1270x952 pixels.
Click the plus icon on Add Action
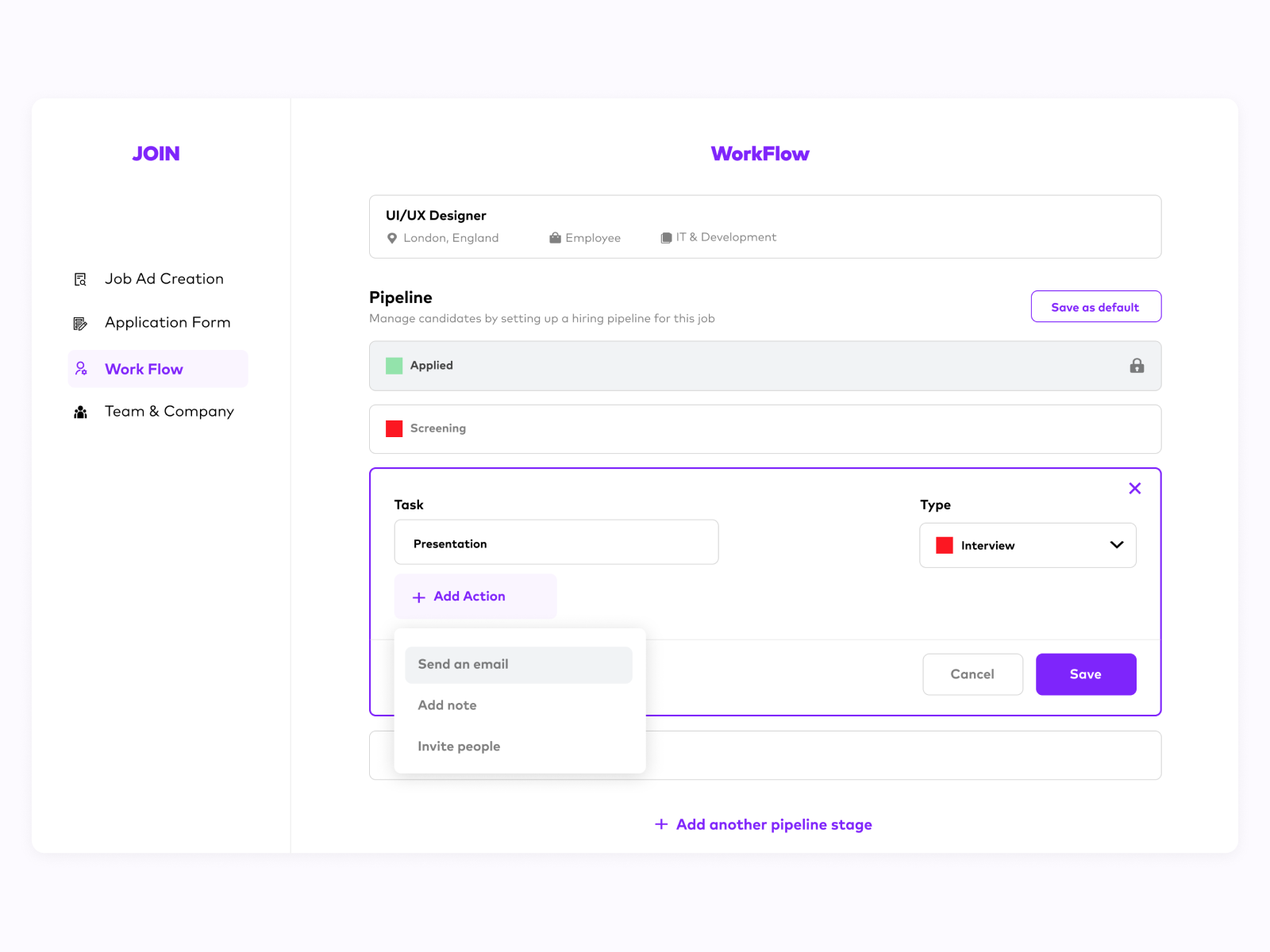418,596
